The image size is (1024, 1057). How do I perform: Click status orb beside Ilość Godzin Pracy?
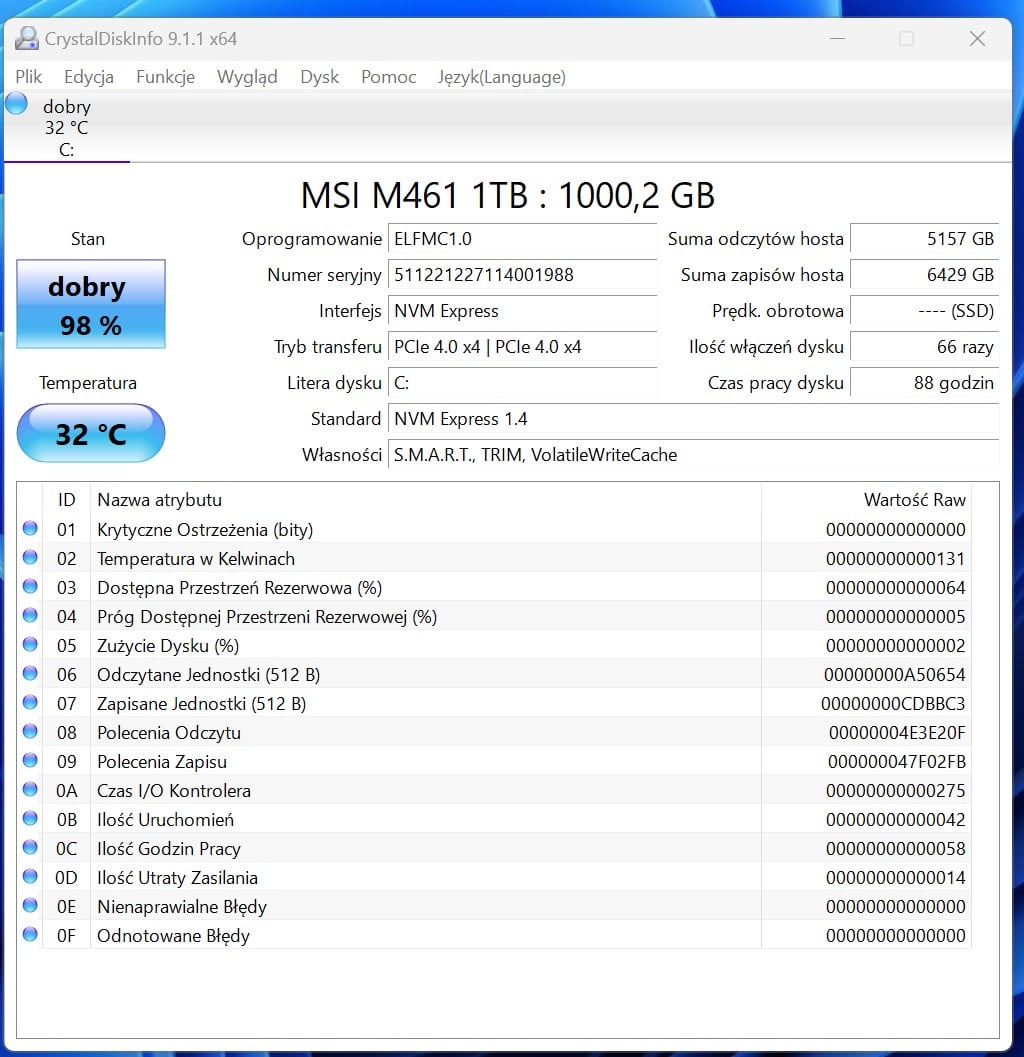click(30, 848)
